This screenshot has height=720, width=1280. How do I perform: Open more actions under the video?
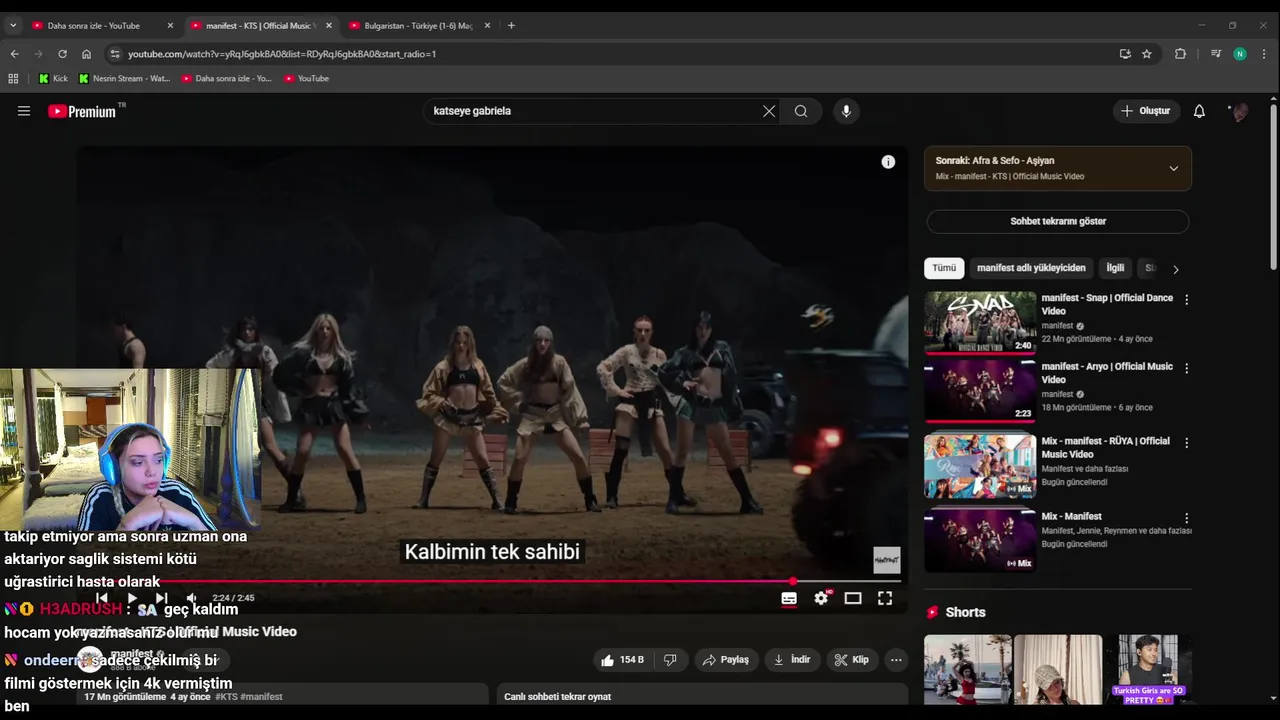(x=896, y=660)
